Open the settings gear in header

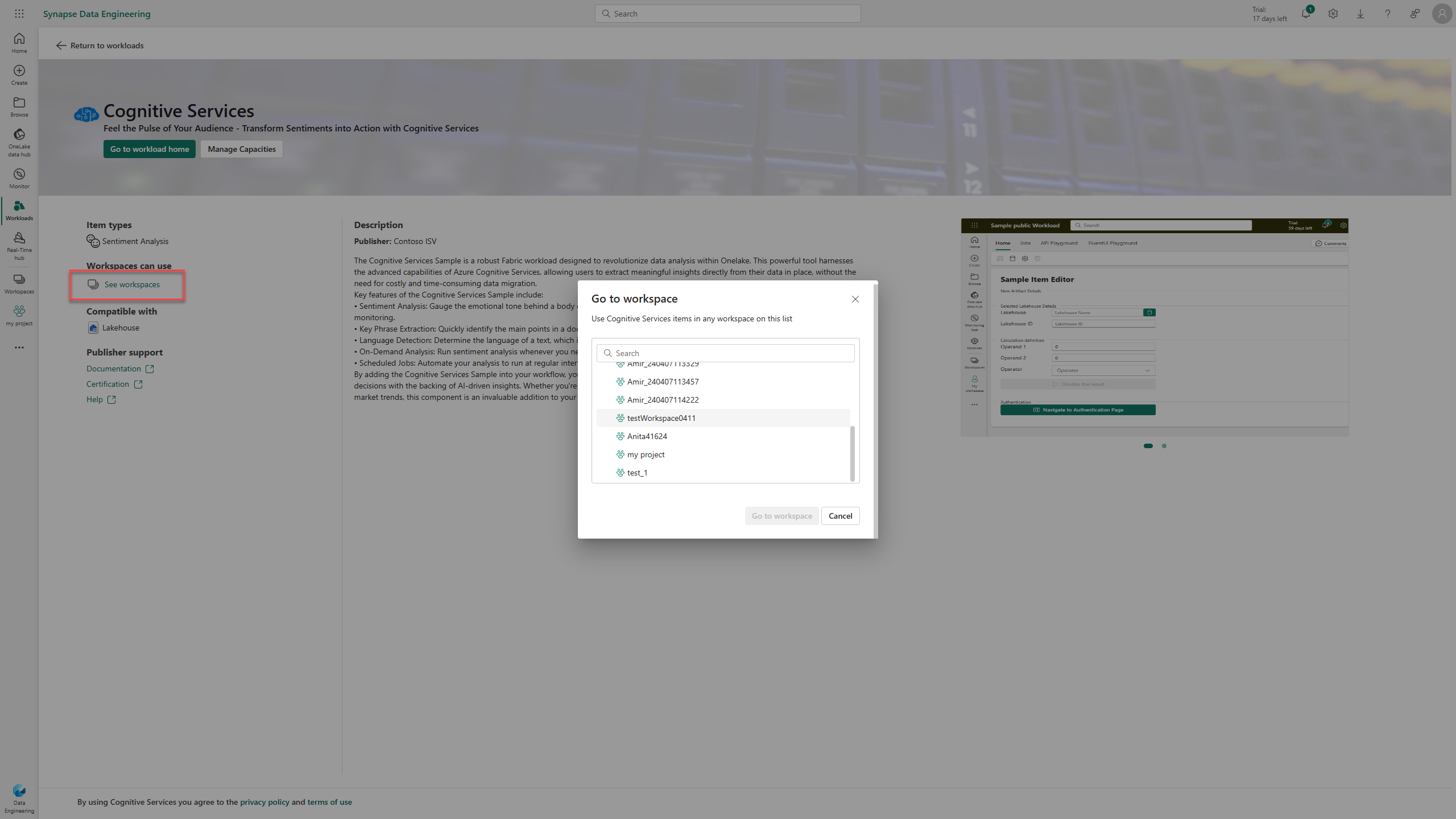click(x=1333, y=14)
